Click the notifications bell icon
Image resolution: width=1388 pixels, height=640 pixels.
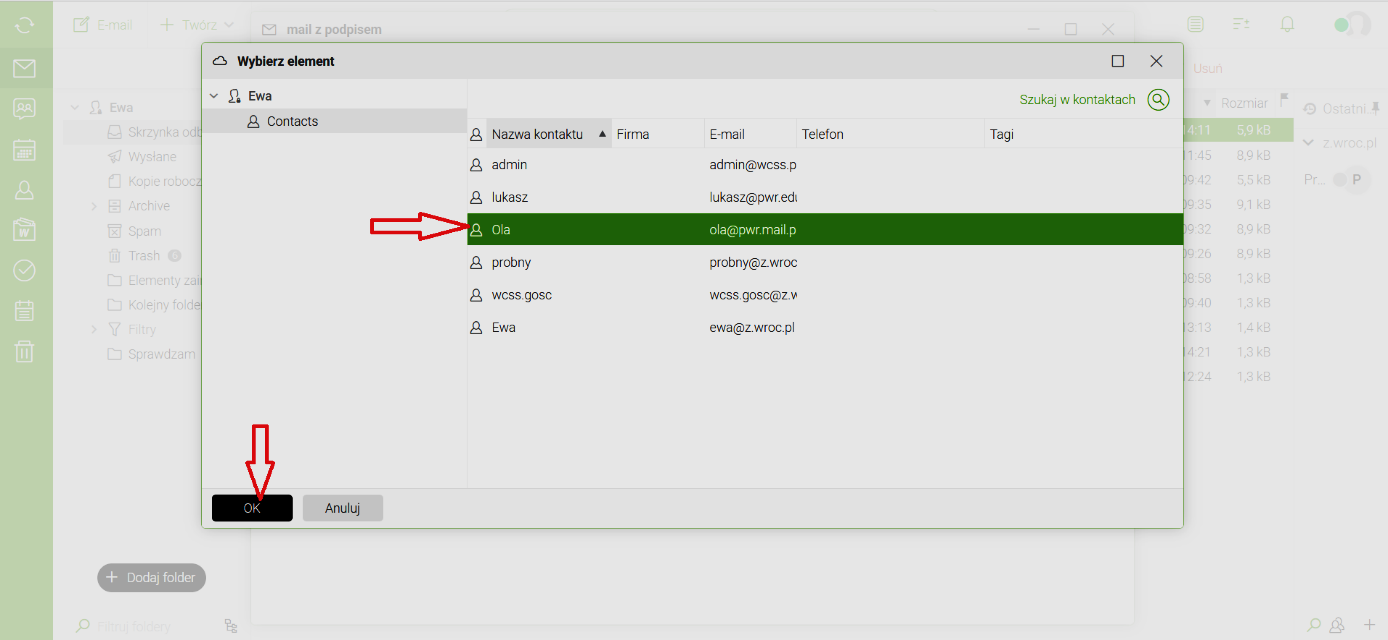pos(1287,25)
